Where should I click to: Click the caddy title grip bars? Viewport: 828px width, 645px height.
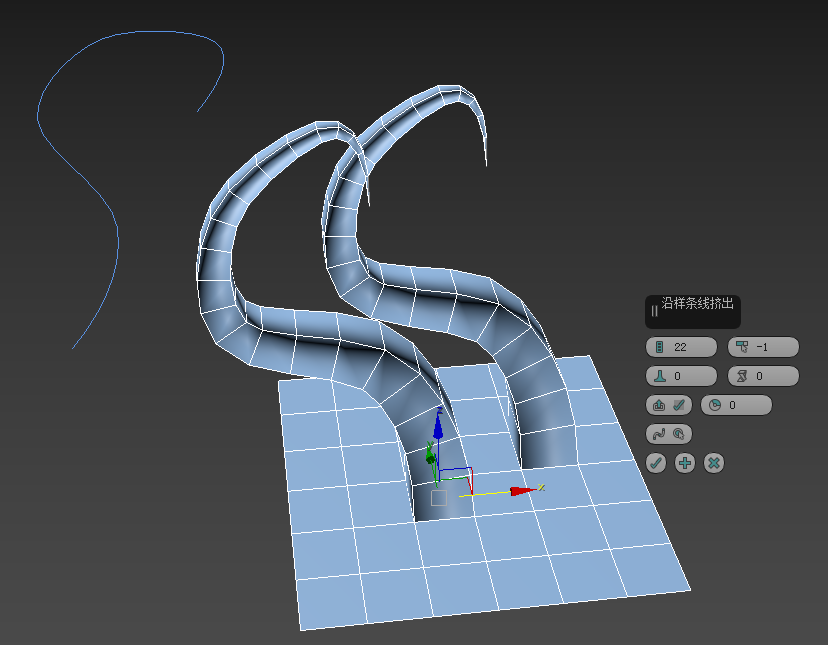coord(654,311)
